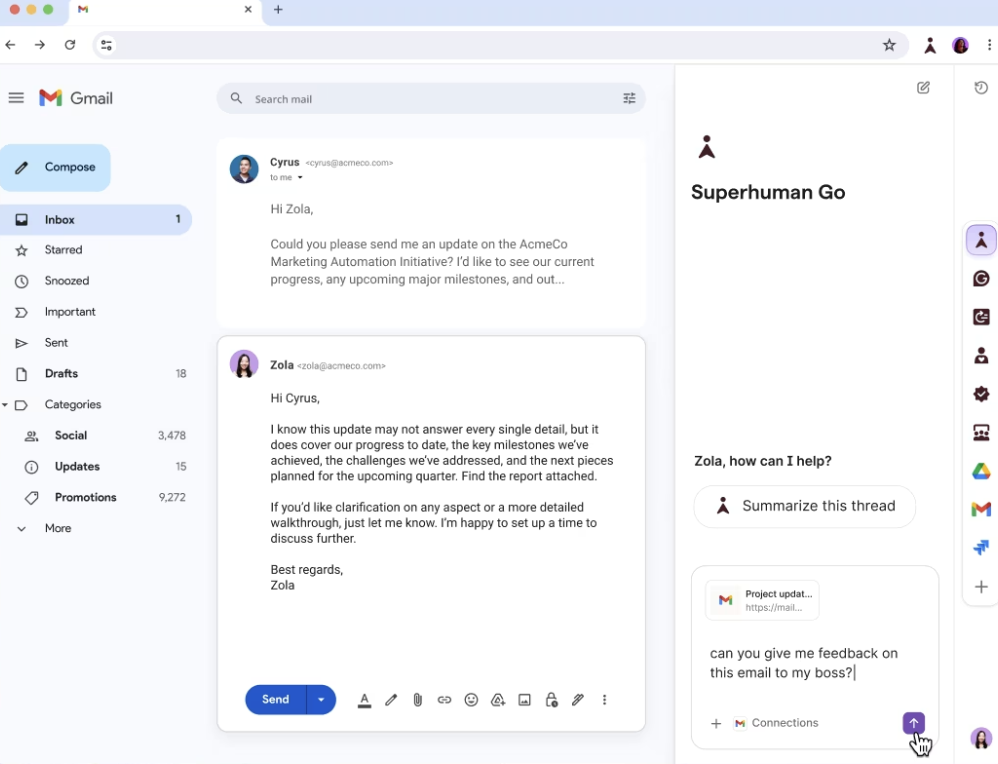Insert a photo in the reply

[524, 700]
